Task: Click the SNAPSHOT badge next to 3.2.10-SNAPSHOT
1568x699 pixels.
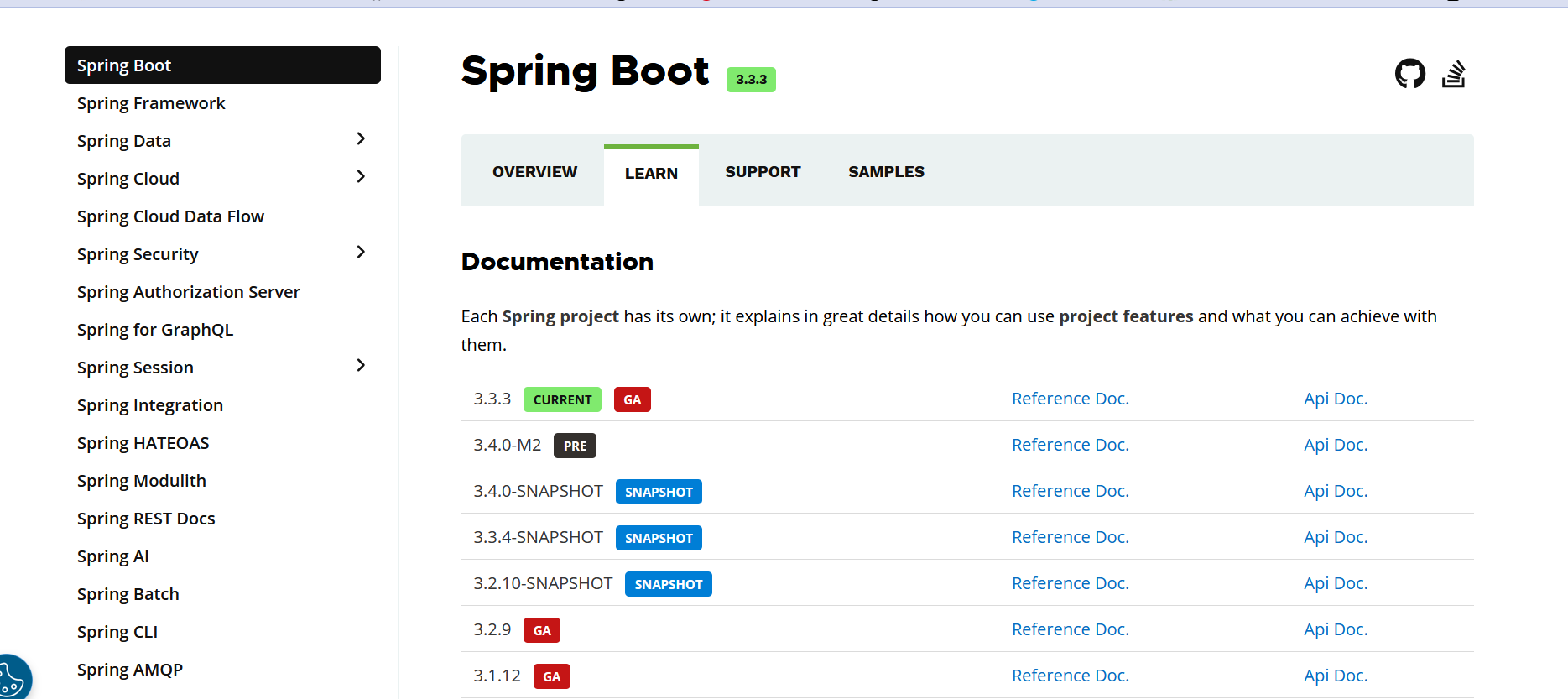Action: (x=669, y=584)
